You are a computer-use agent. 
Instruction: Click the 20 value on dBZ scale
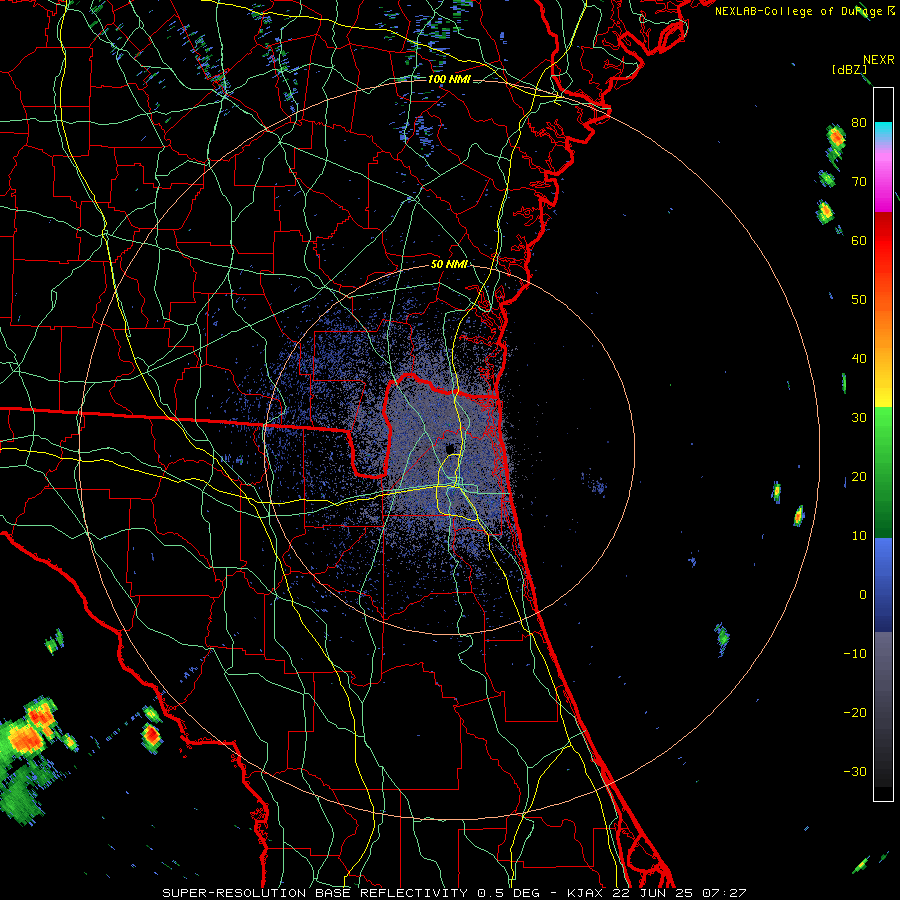859,476
